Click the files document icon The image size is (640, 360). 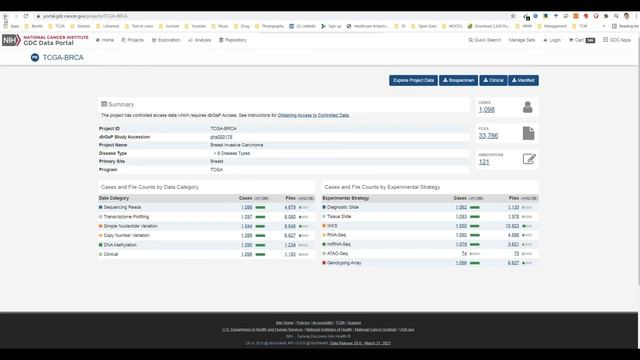[528, 133]
